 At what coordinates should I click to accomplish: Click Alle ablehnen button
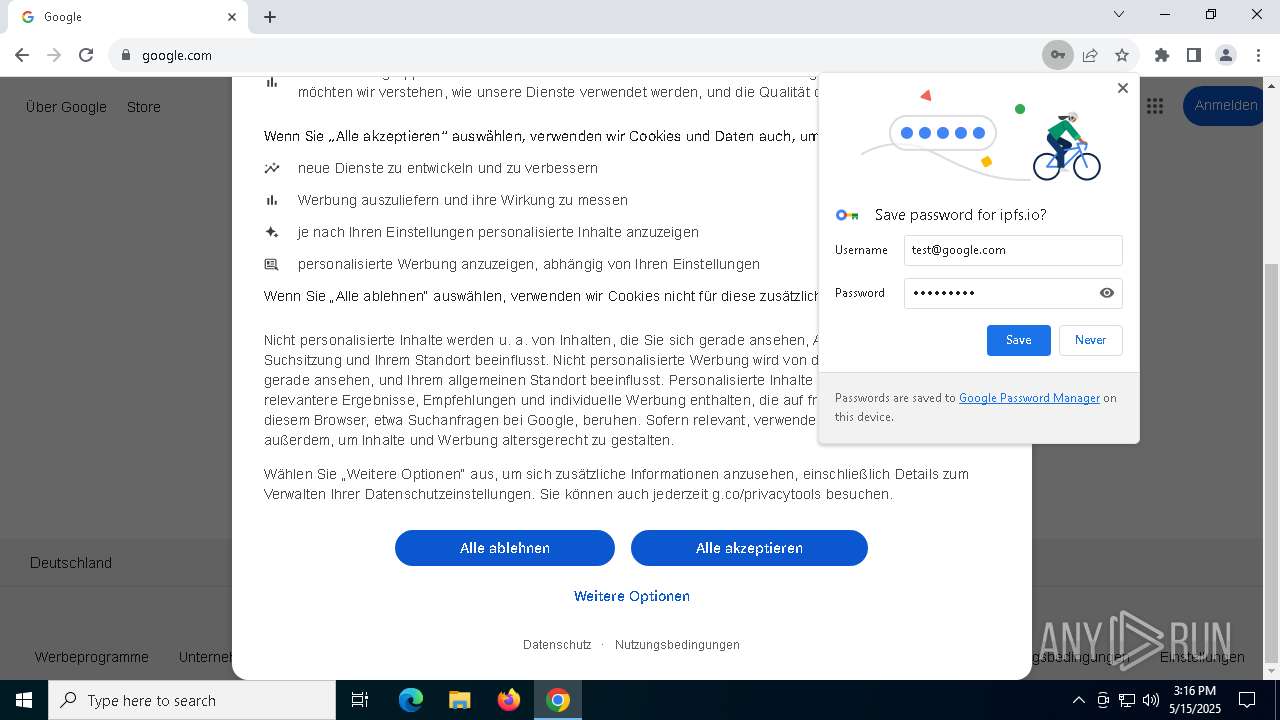[x=505, y=548]
